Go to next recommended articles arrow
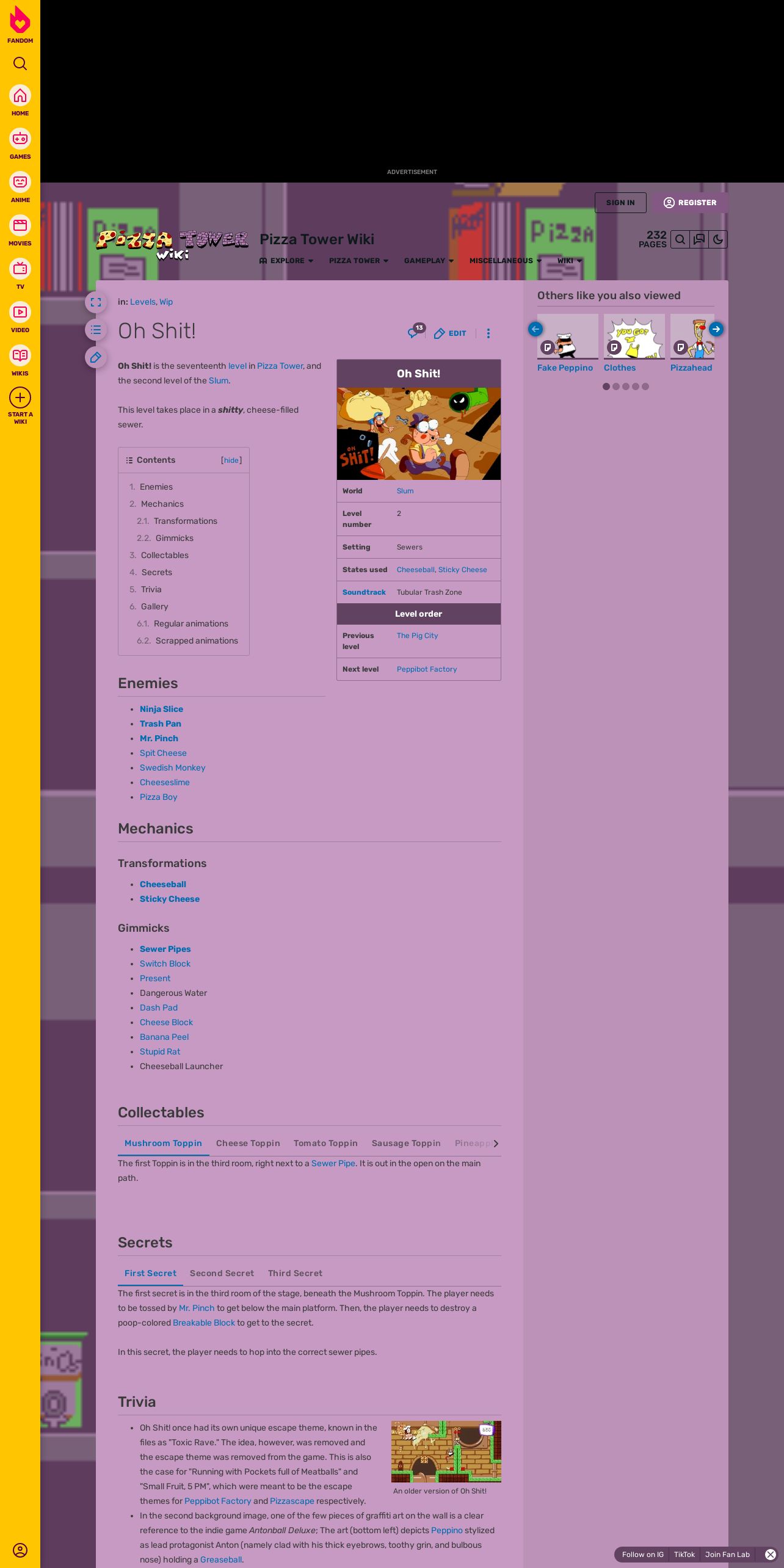Screen dimensions: 784x1568 pyautogui.click(x=716, y=329)
